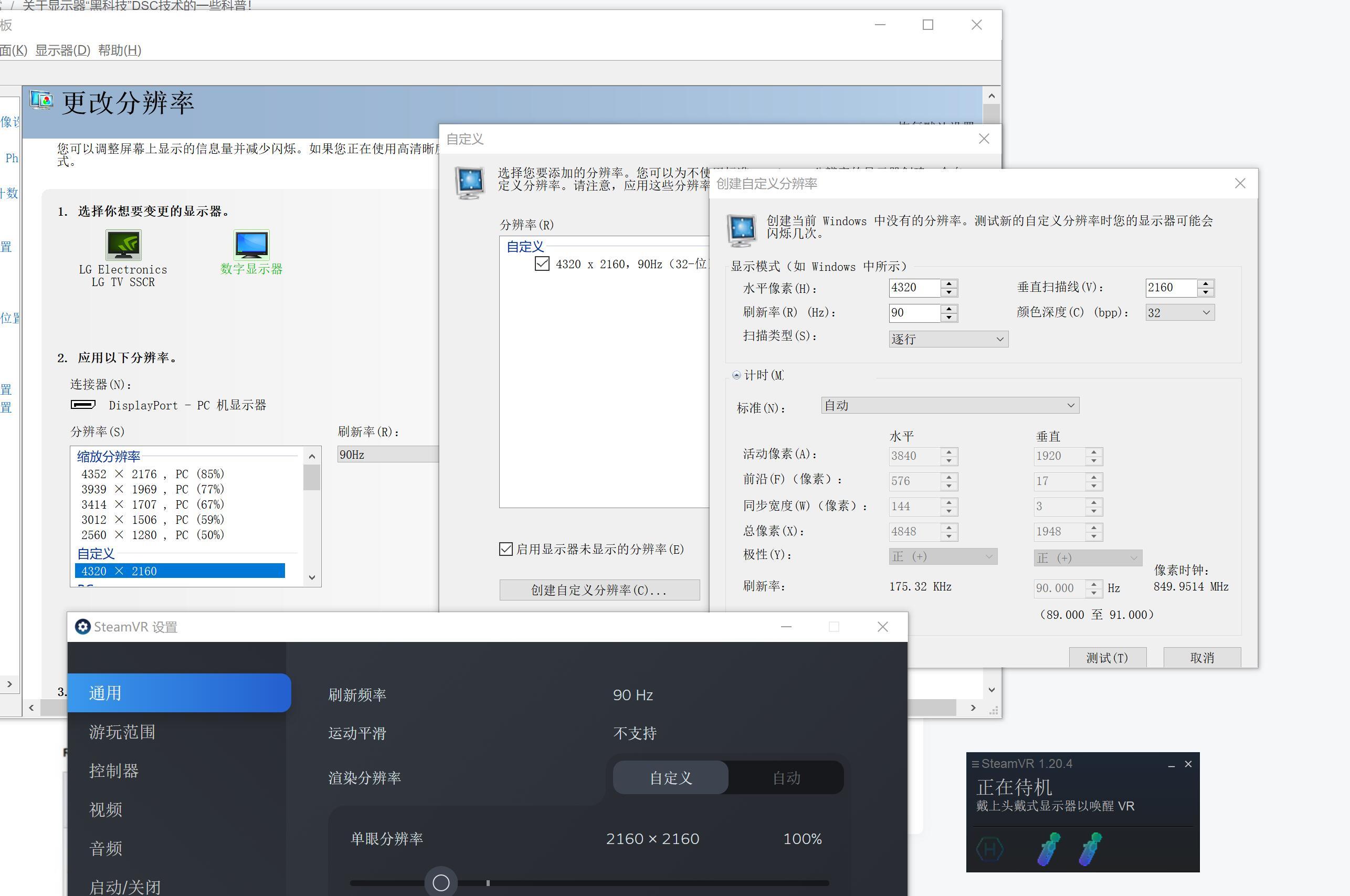Viewport: 1350px width, 896px height.
Task: Select 2560 × 1280, PC (50%) resolution
Action: [153, 535]
